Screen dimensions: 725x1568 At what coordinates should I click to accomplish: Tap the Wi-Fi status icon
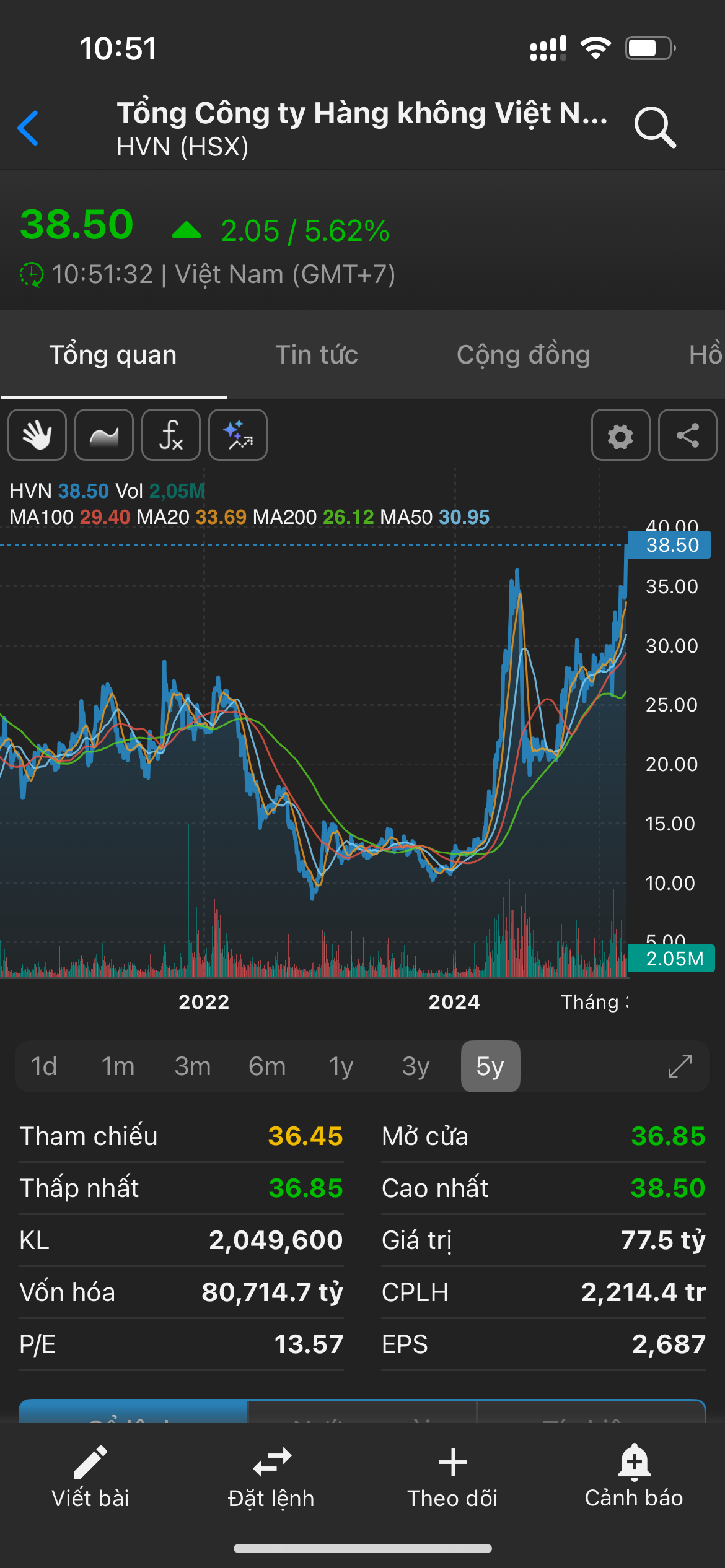point(595,48)
